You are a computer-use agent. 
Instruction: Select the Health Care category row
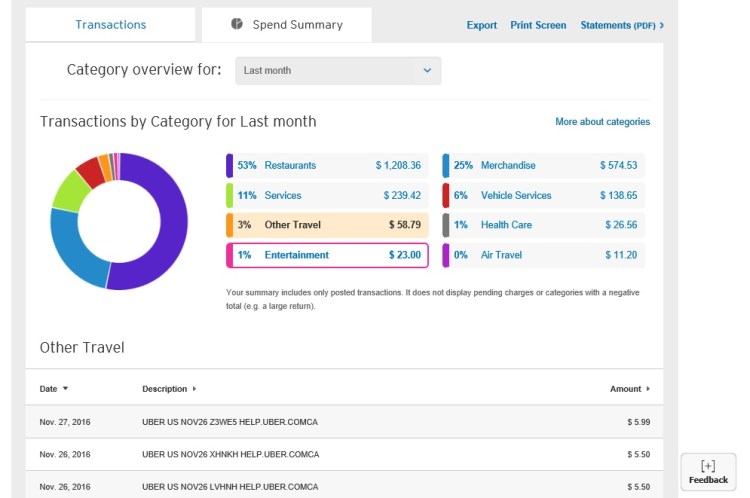tap(544, 225)
